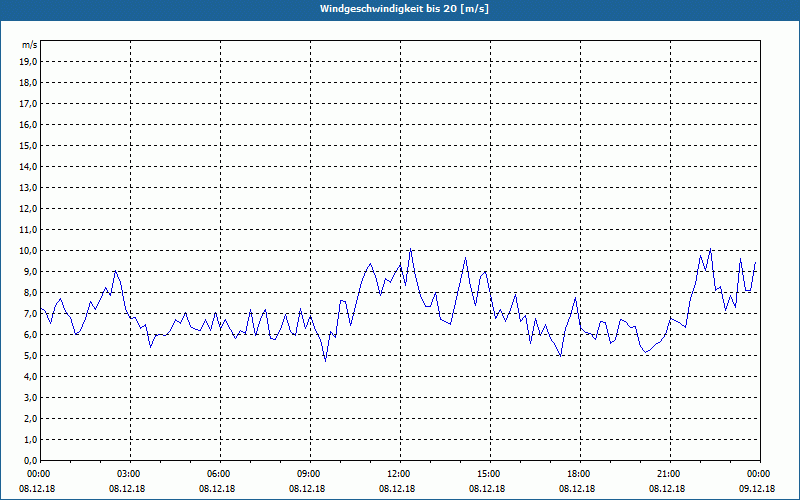Click the 08.12.18 date under 21:00
The image size is (800, 500).
(667, 488)
